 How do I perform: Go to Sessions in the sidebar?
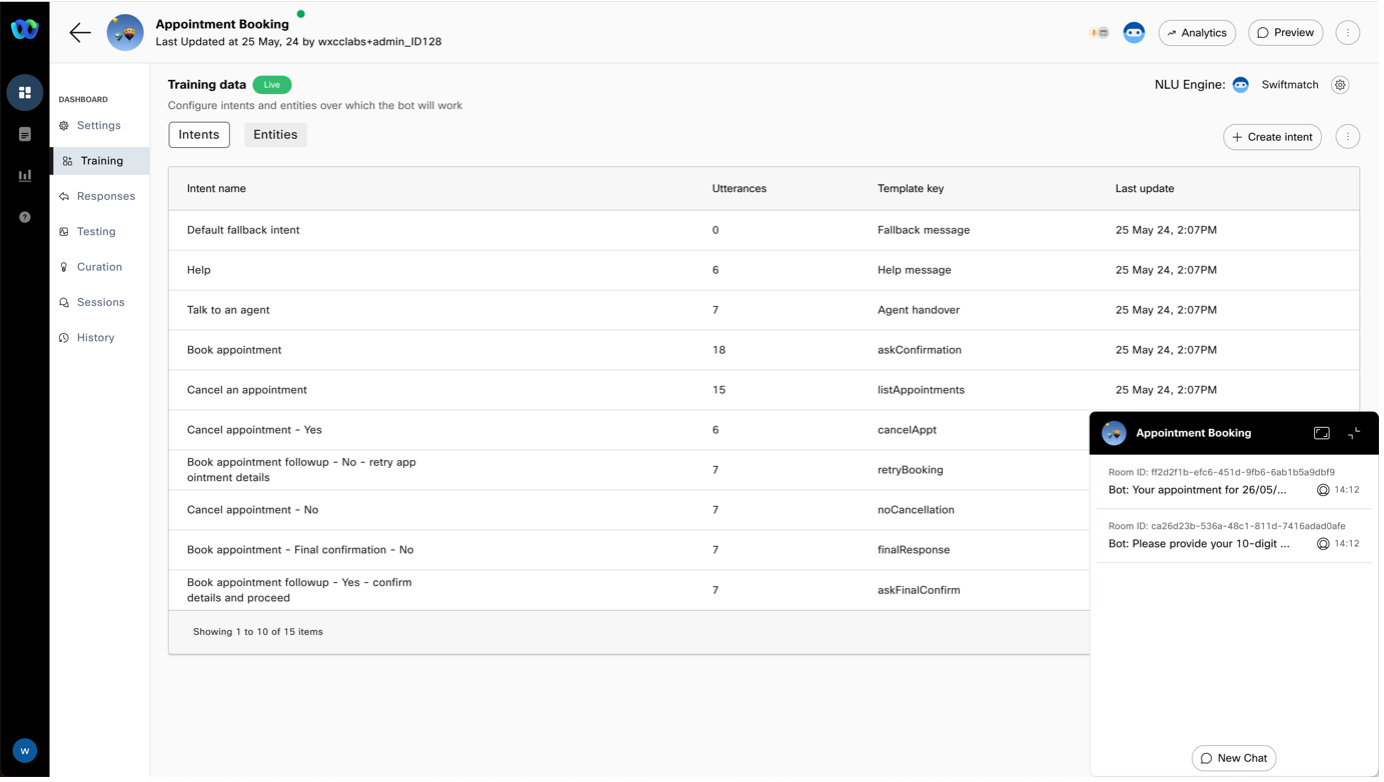[x=100, y=302]
